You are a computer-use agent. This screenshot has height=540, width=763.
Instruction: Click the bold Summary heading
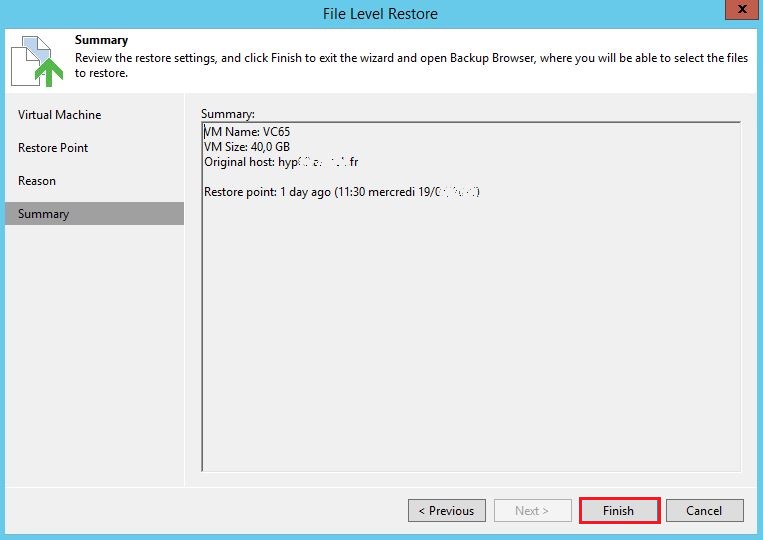(101, 40)
